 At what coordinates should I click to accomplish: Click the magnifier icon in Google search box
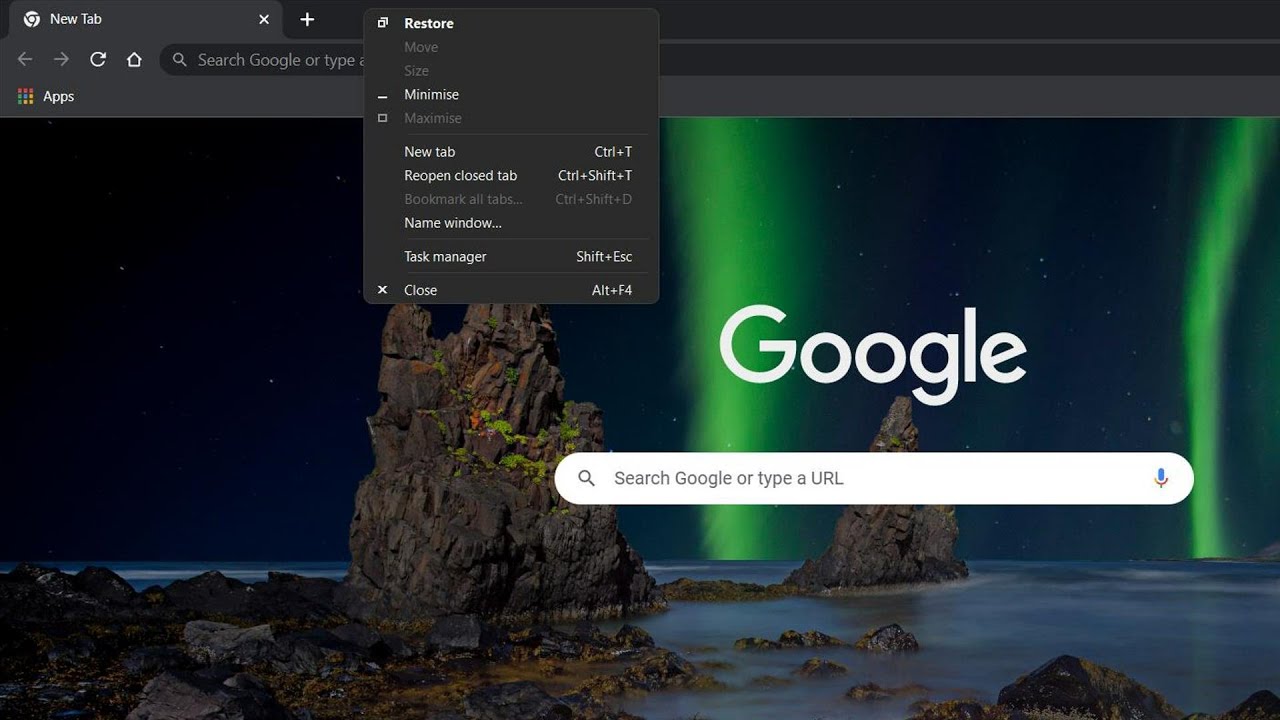587,478
